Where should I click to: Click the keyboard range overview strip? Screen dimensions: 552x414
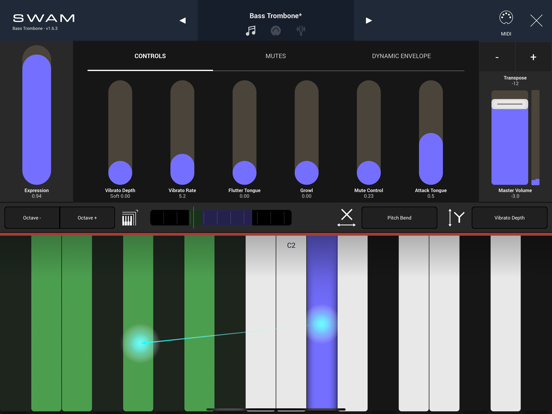(221, 218)
